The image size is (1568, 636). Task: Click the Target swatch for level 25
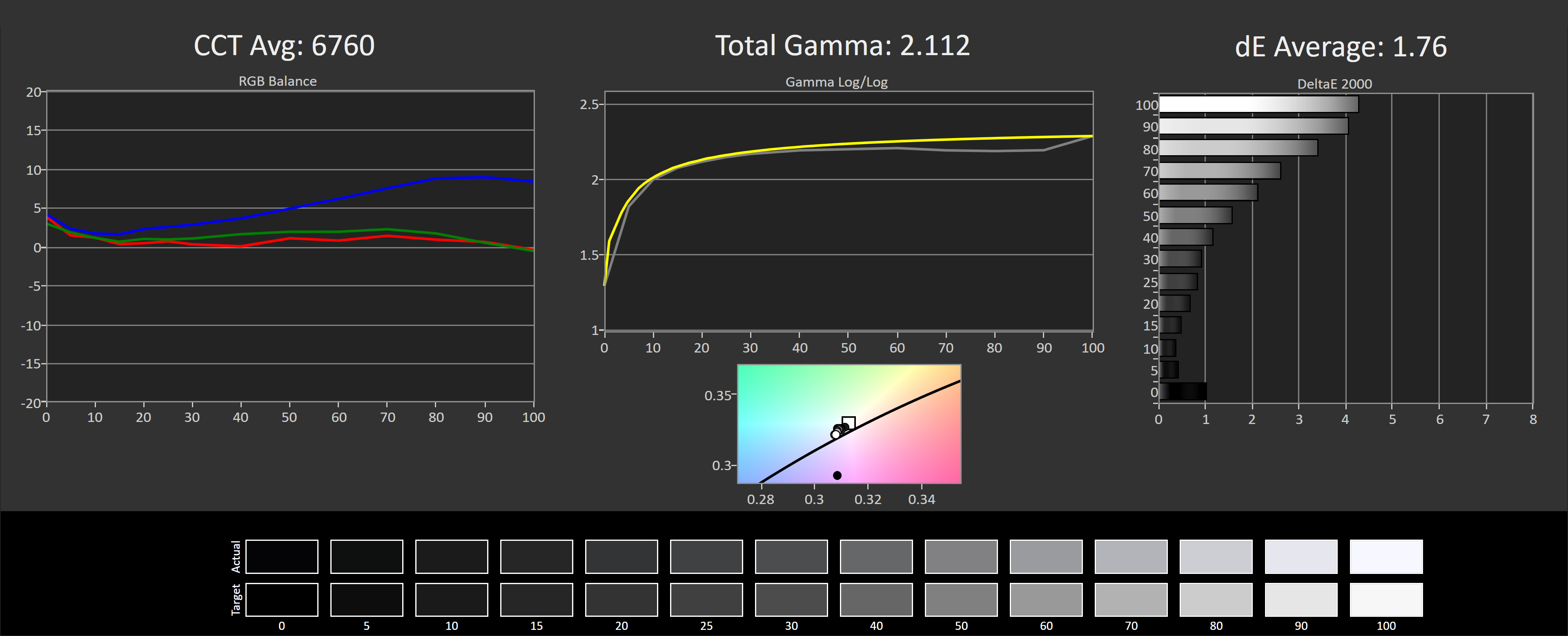(706, 600)
